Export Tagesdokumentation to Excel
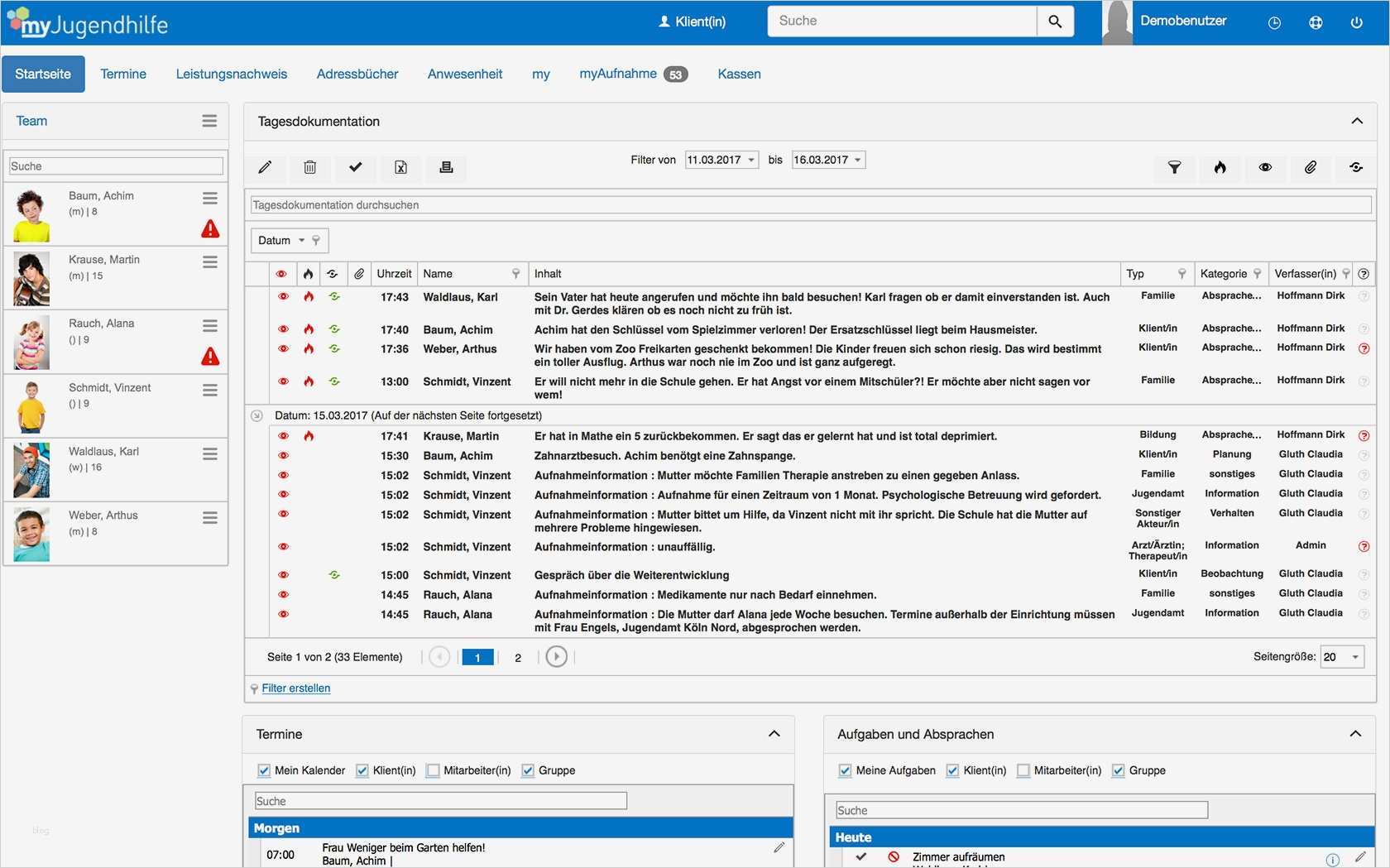 400,167
